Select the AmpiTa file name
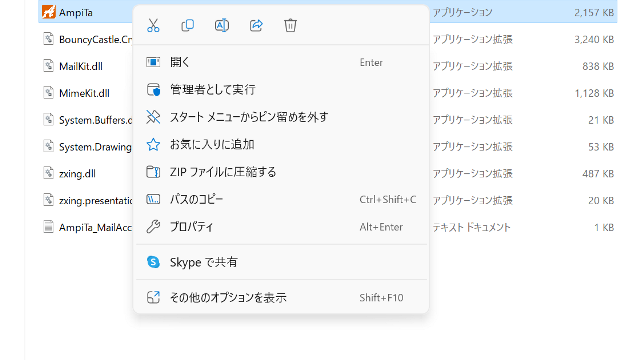The height and width of the screenshot is (360, 640). [76, 13]
